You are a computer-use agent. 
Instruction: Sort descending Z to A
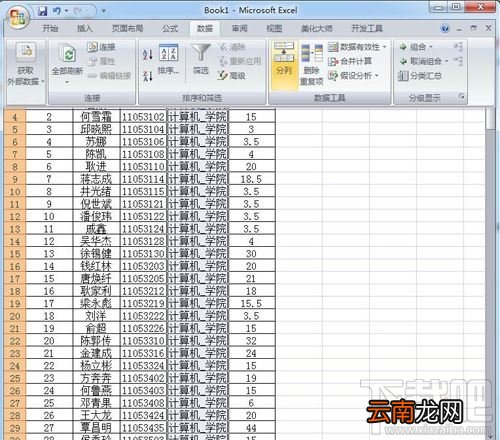[x=148, y=76]
